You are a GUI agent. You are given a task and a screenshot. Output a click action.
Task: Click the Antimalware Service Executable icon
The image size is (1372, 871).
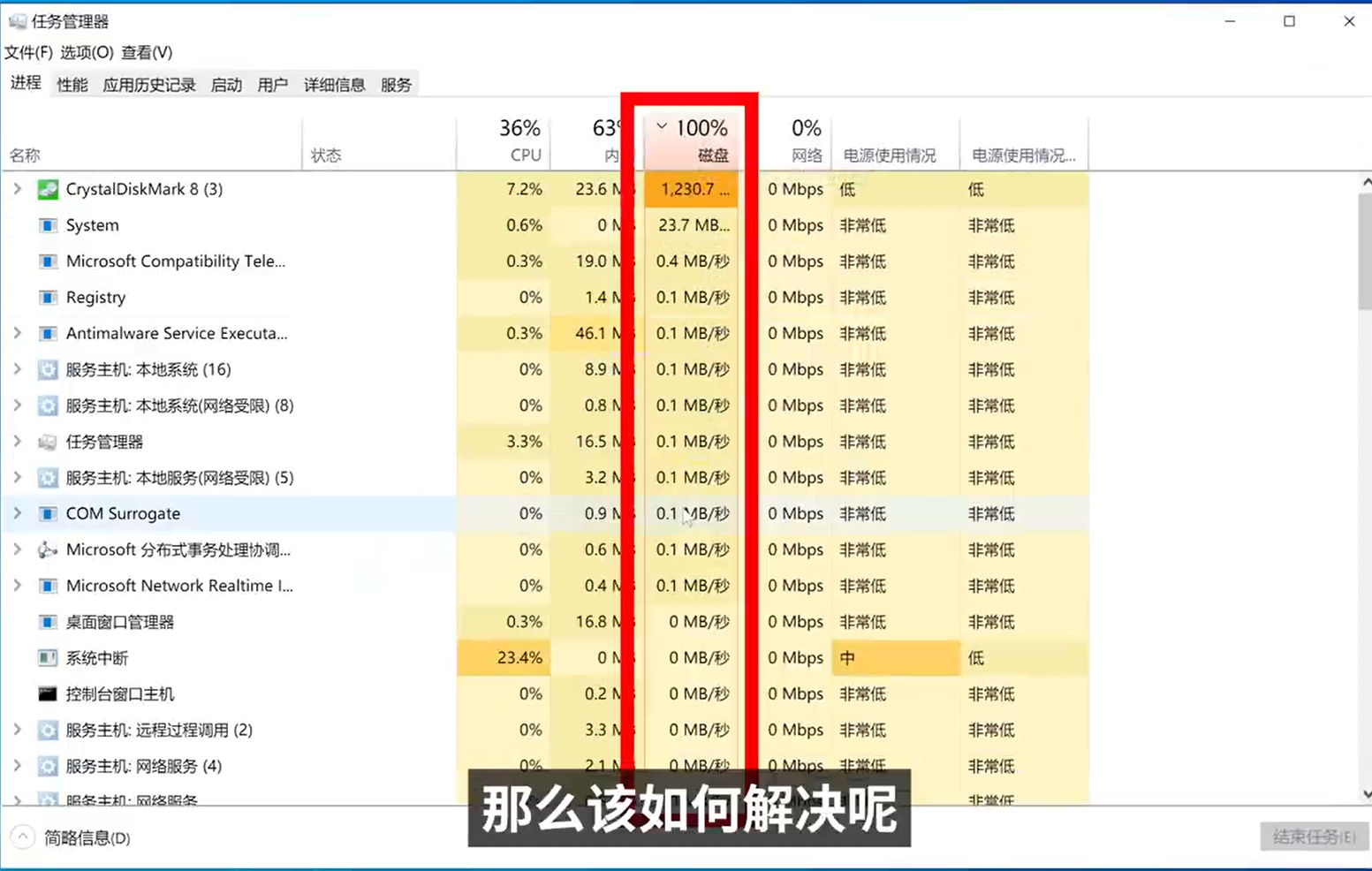coord(48,334)
